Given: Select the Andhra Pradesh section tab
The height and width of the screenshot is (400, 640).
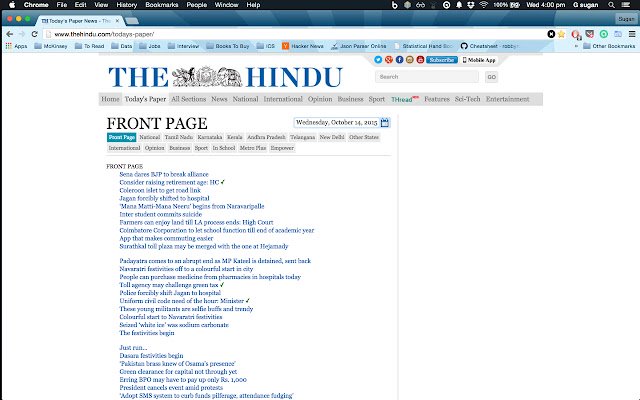Looking at the screenshot, I should [x=266, y=137].
